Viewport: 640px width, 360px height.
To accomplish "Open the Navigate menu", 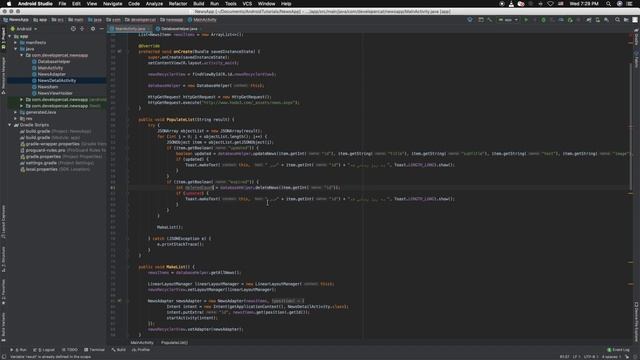I will 112,4.
